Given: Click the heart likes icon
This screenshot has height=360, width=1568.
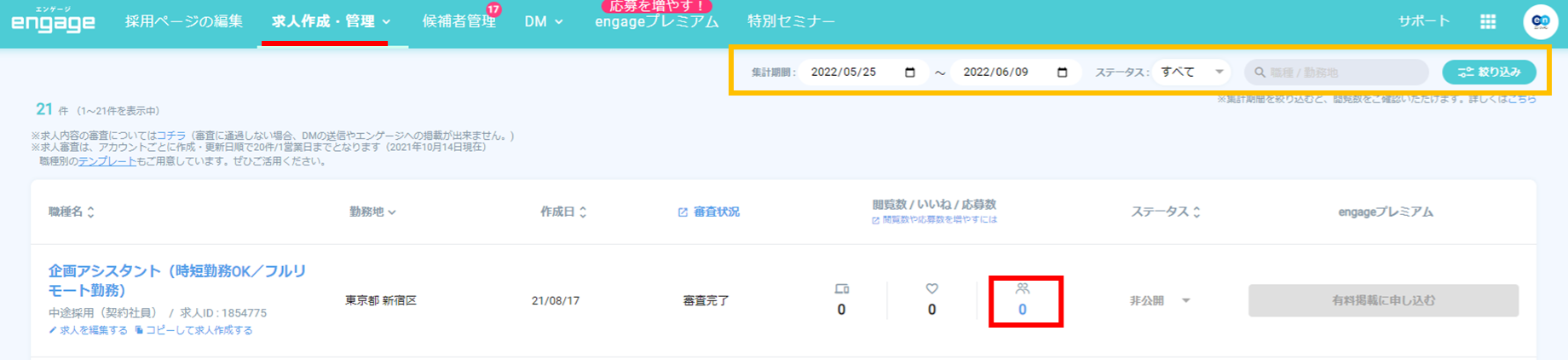Looking at the screenshot, I should [932, 289].
